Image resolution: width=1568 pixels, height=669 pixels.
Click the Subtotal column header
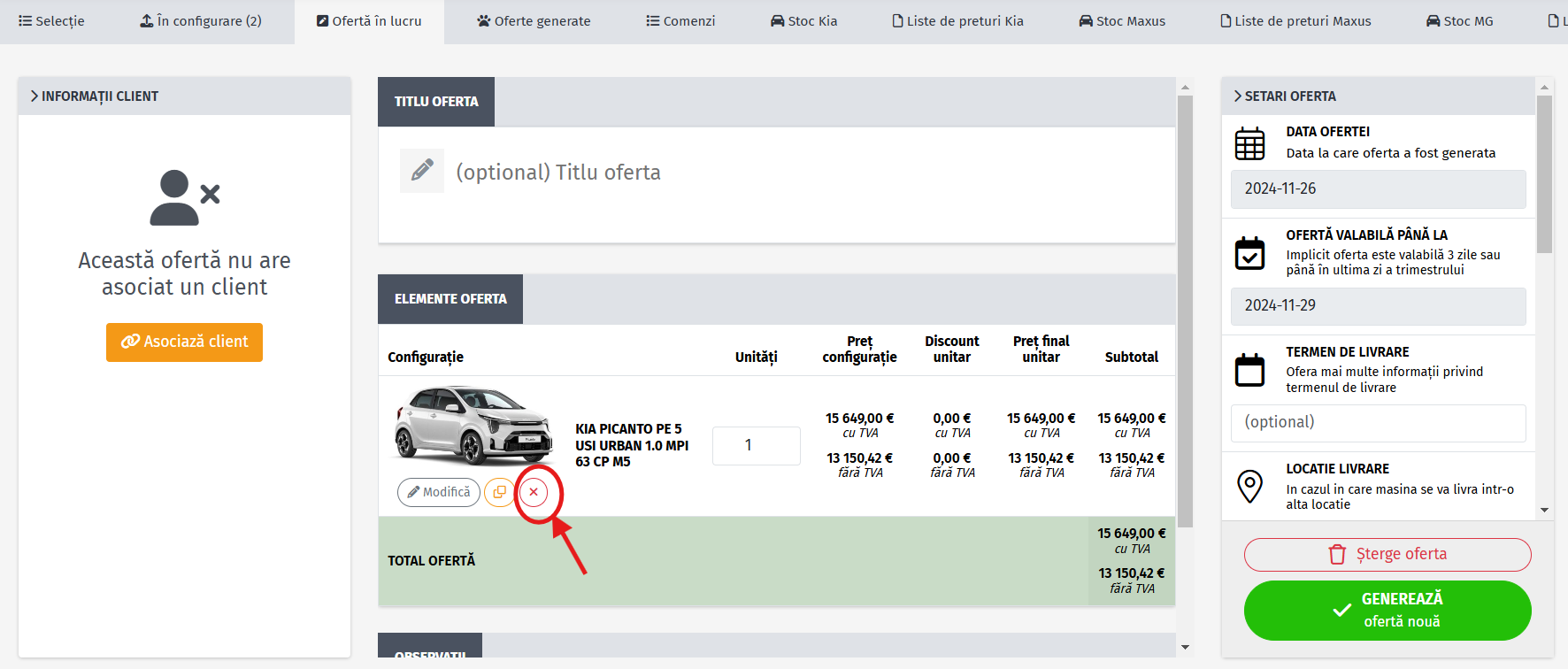pyautogui.click(x=1131, y=358)
